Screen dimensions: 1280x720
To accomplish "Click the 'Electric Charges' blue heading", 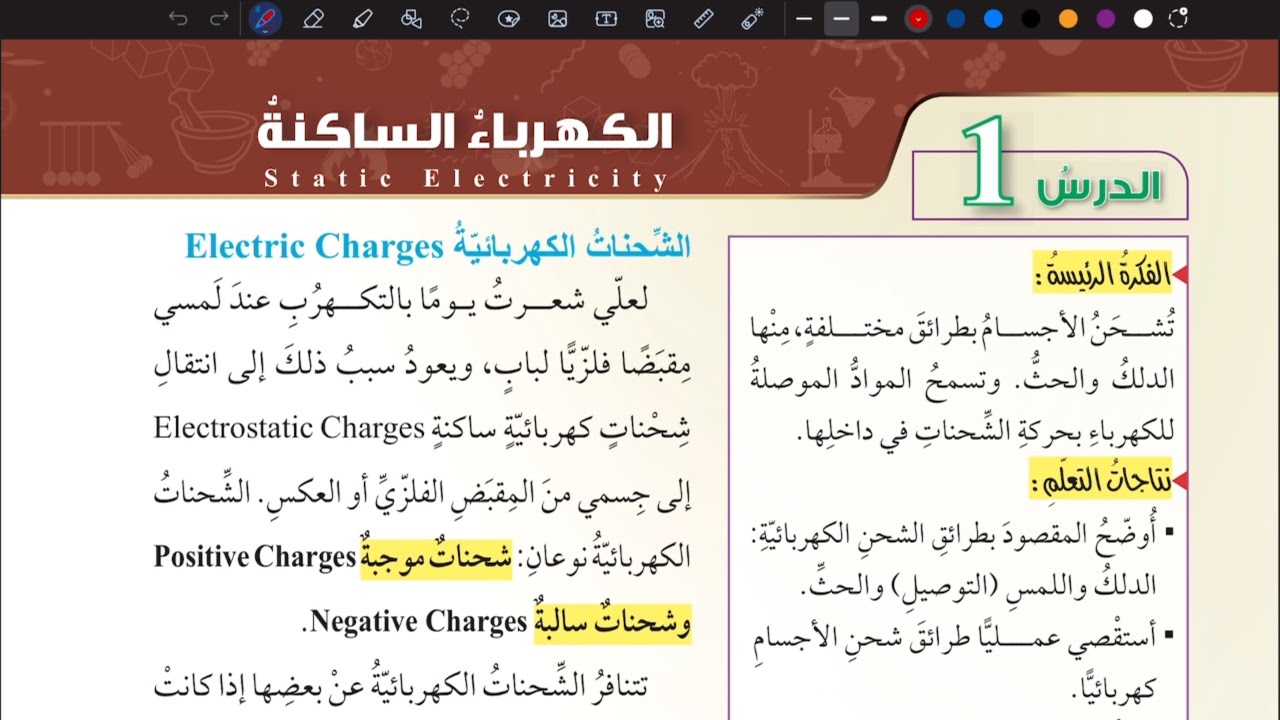I will 313,245.
